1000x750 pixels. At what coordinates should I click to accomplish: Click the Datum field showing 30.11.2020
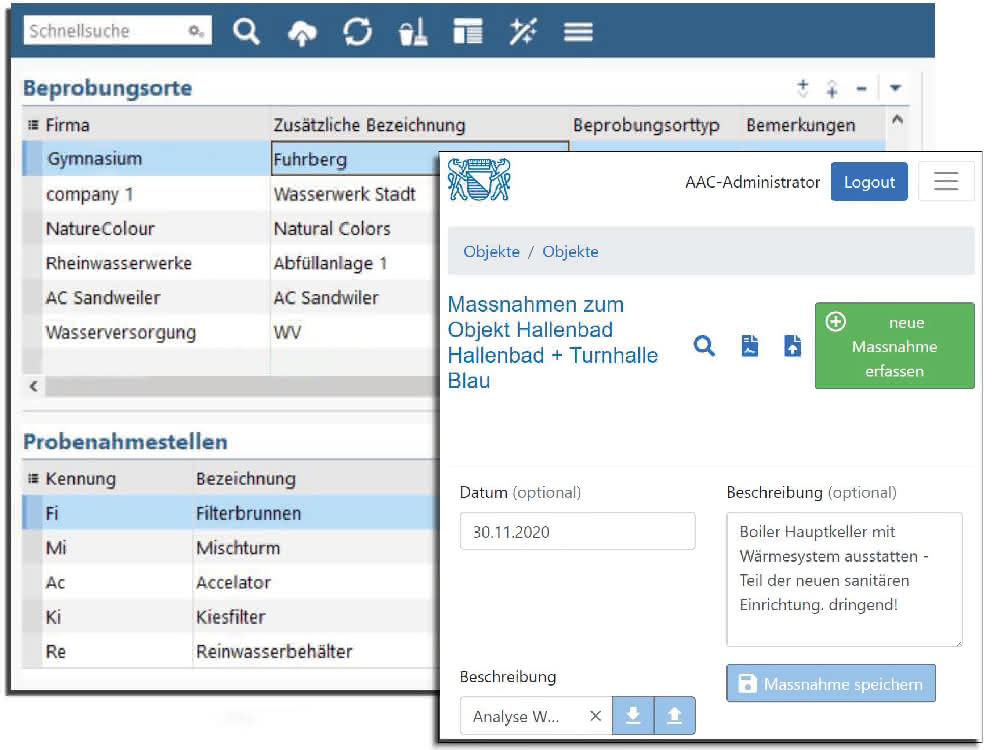[x=578, y=531]
